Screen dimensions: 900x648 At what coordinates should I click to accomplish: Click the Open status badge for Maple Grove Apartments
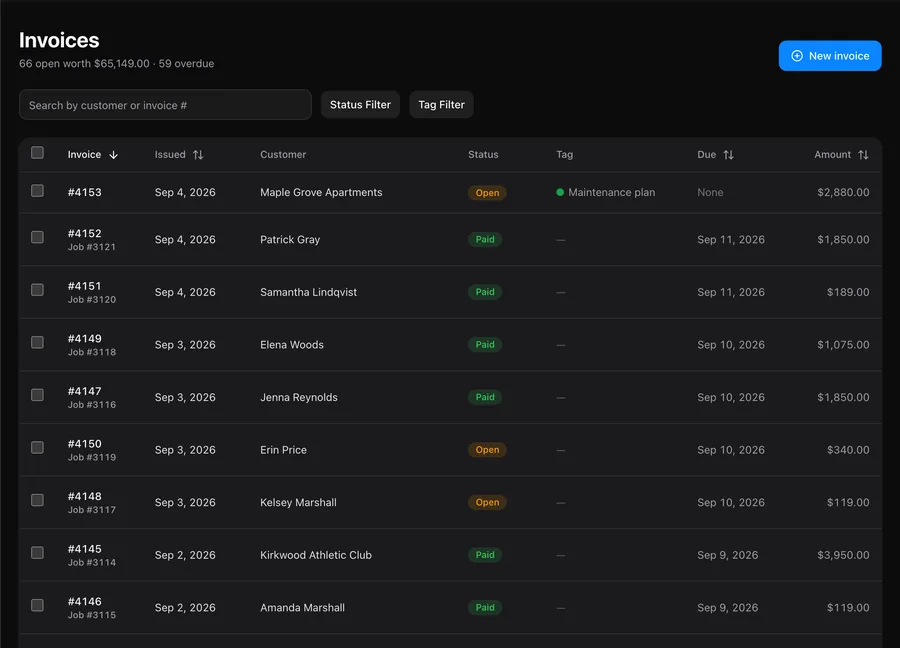point(487,193)
